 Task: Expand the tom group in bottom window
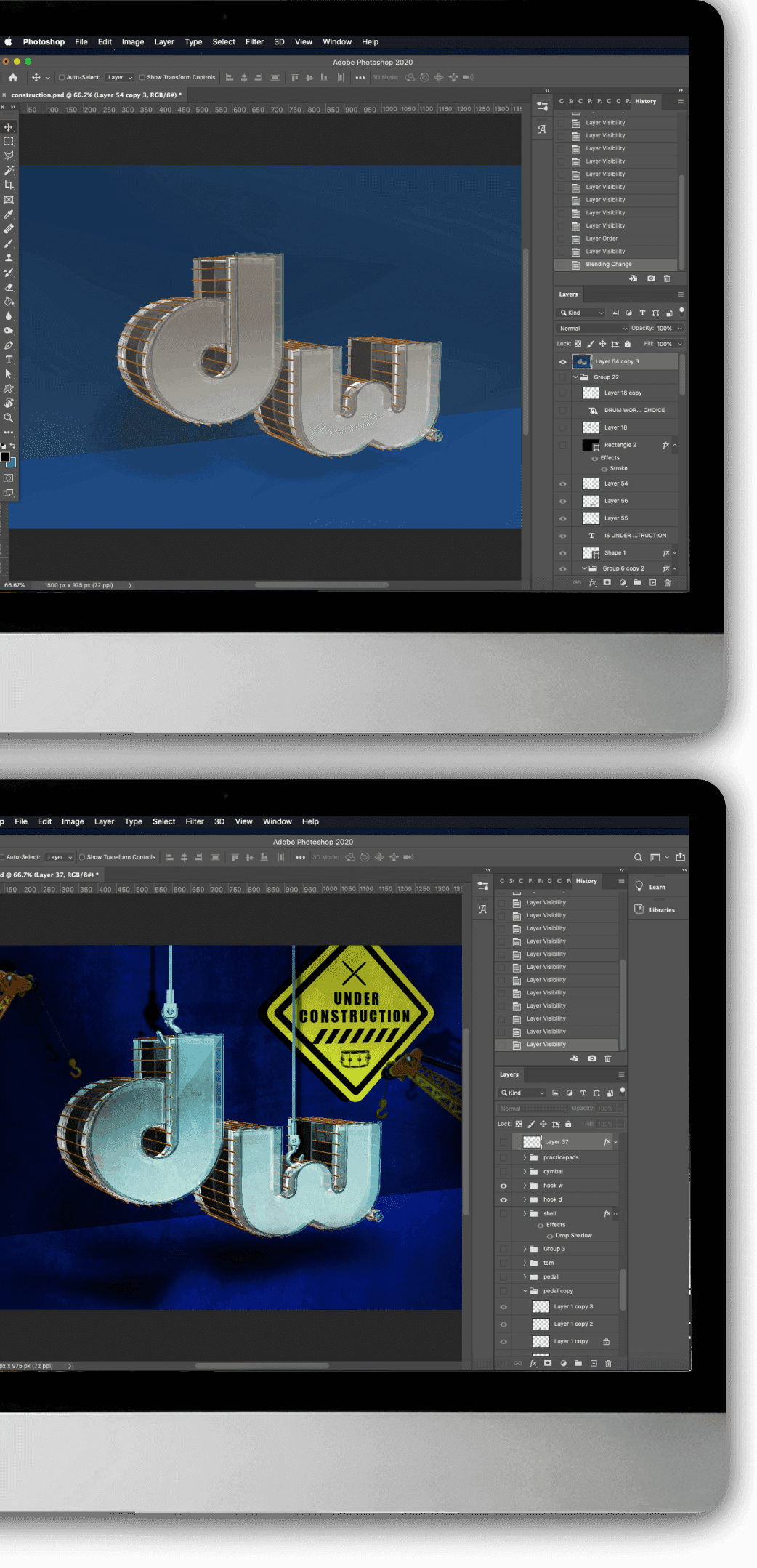tap(525, 1263)
